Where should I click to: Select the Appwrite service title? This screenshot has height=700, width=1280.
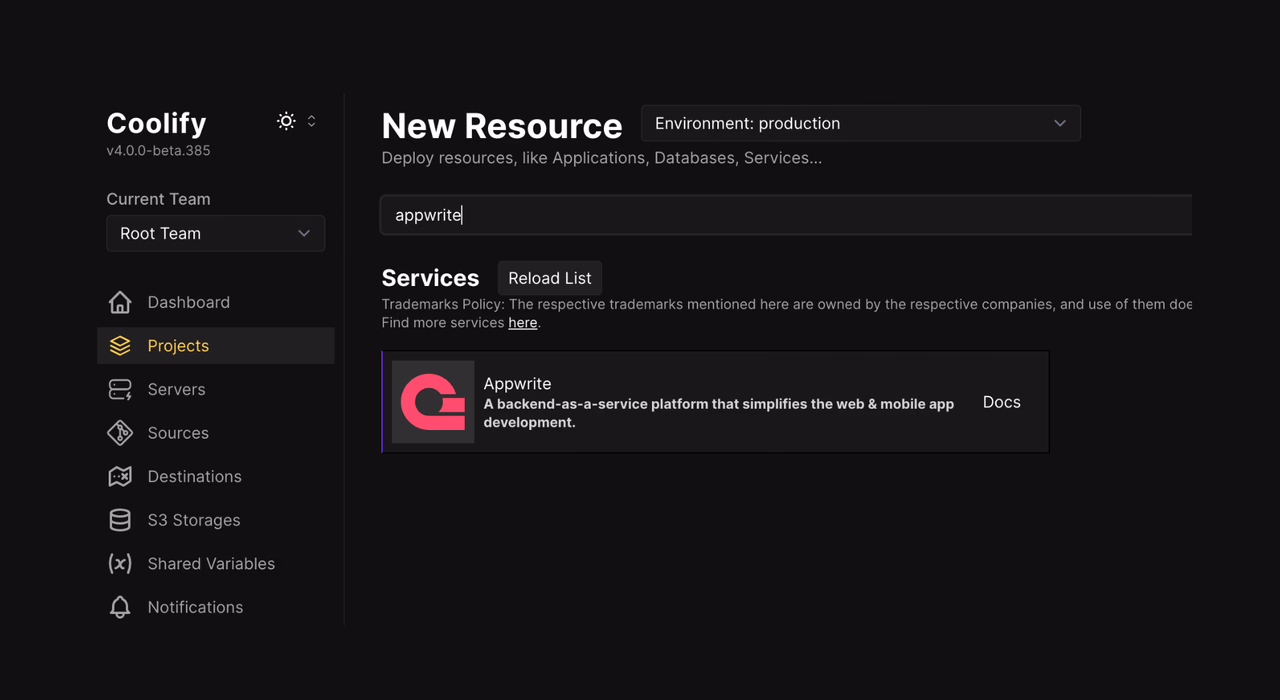pyautogui.click(x=517, y=383)
